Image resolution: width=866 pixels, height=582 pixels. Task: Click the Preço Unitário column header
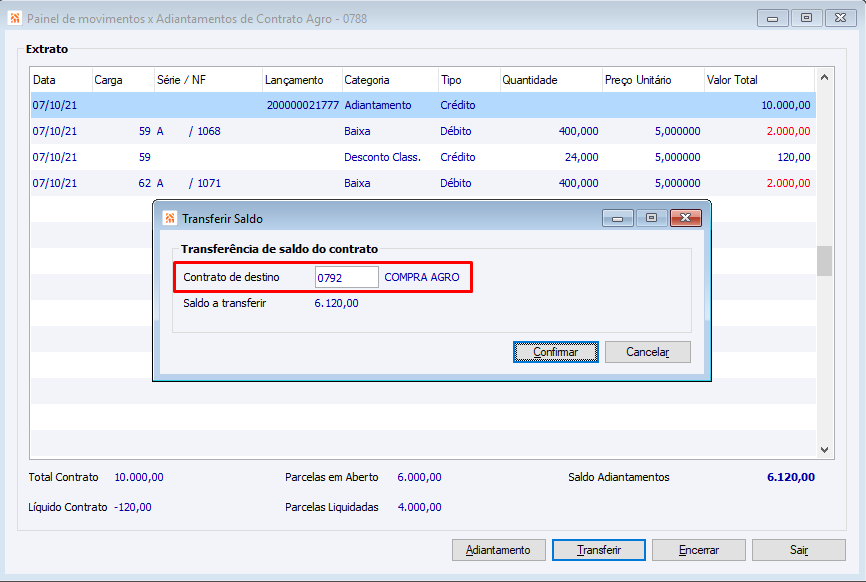click(x=653, y=80)
